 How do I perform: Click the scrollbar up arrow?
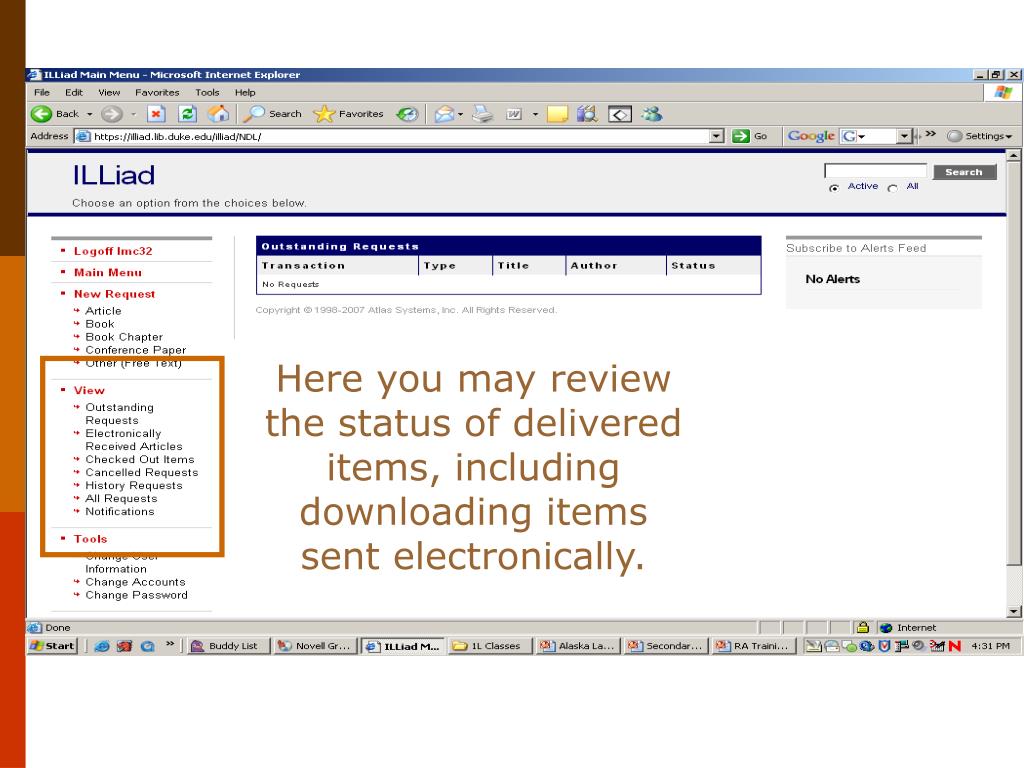(x=1014, y=155)
